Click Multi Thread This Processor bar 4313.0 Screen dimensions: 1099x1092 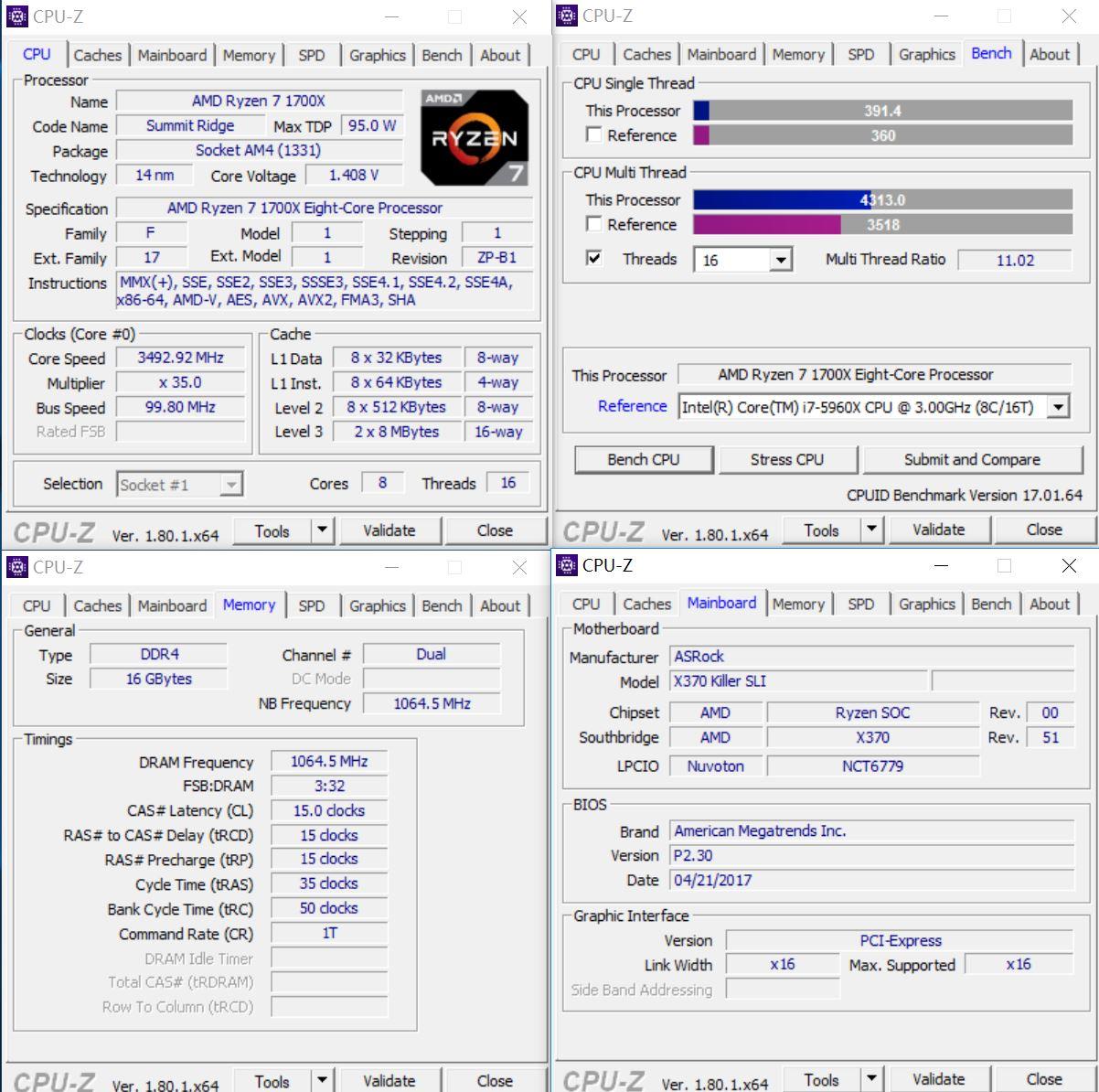coord(882,199)
